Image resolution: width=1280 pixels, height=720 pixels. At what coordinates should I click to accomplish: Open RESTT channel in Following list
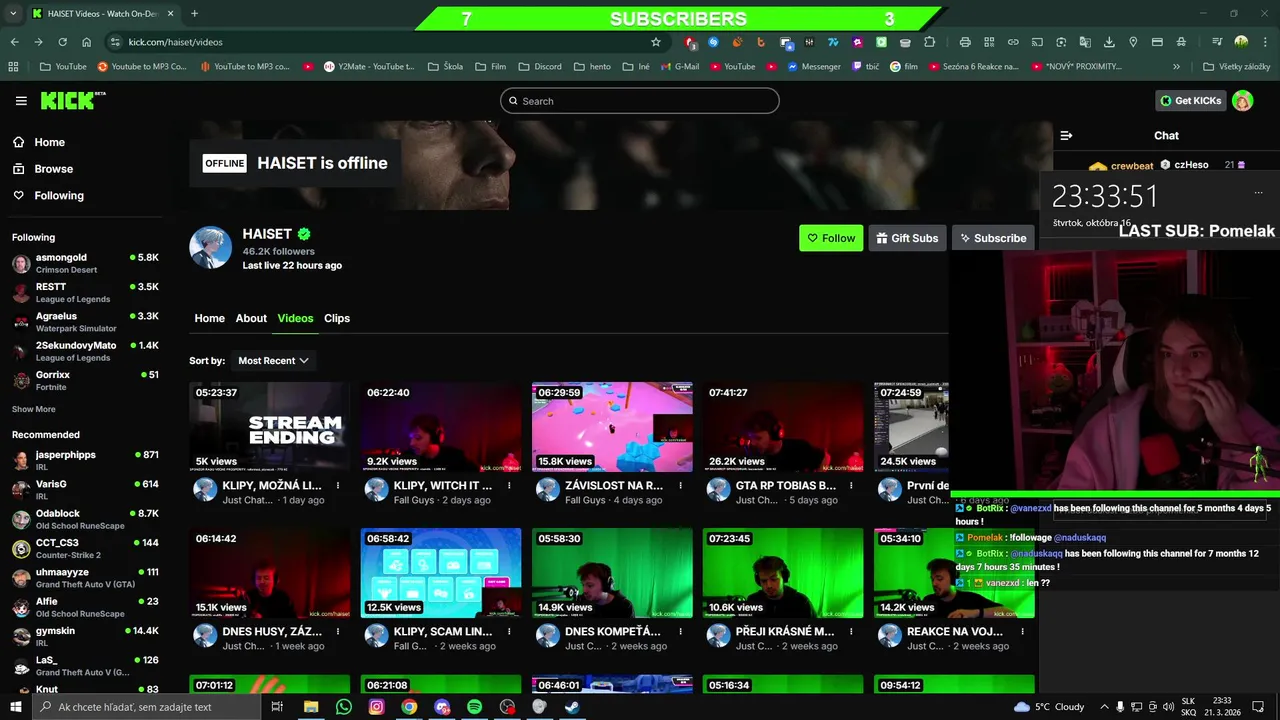[85, 293]
